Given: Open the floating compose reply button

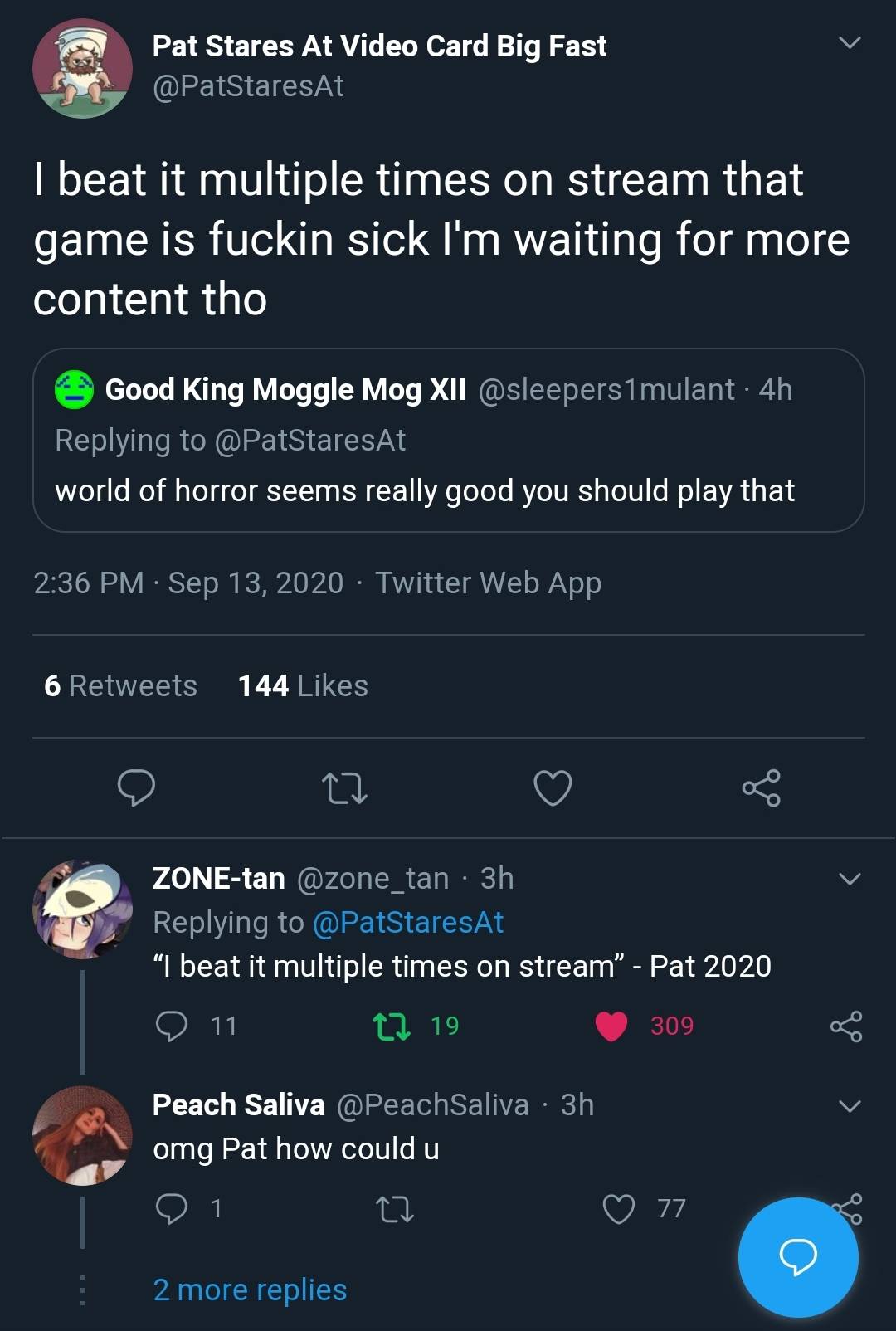Looking at the screenshot, I should click(x=798, y=1256).
